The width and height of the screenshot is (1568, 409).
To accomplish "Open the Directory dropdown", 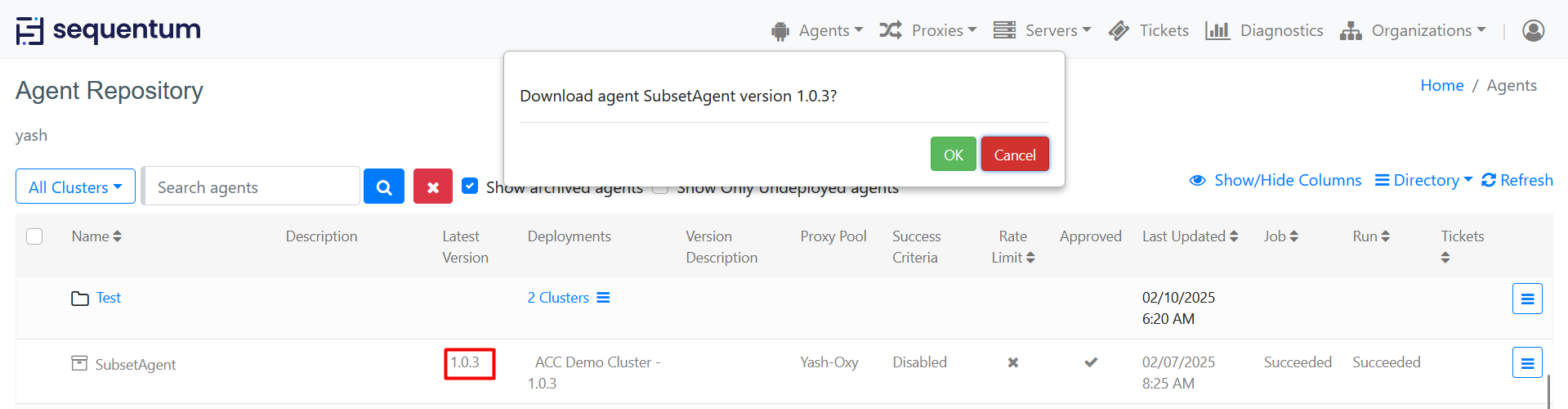I will (1423, 180).
